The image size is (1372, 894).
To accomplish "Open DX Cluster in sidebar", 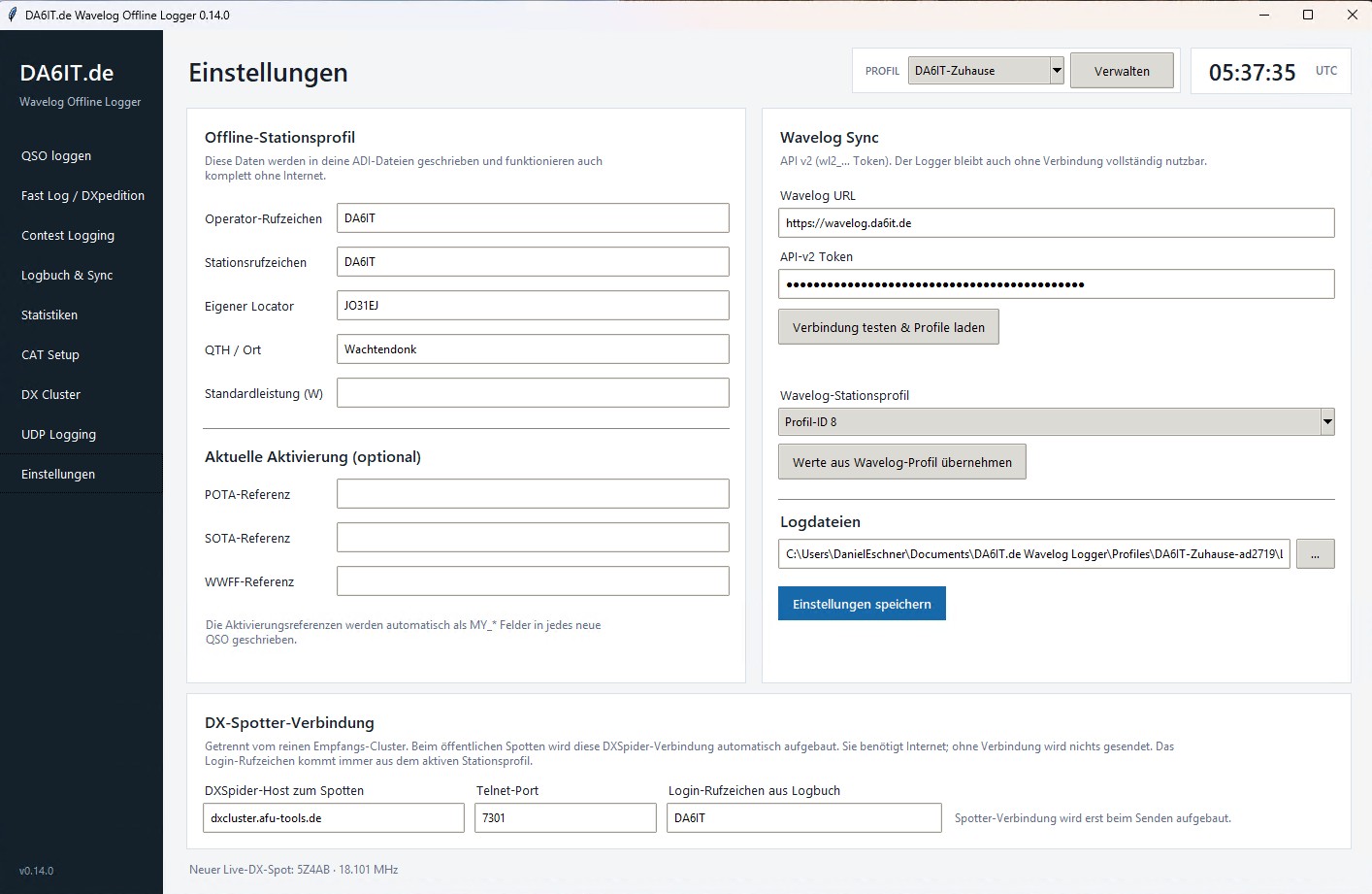I will point(82,394).
